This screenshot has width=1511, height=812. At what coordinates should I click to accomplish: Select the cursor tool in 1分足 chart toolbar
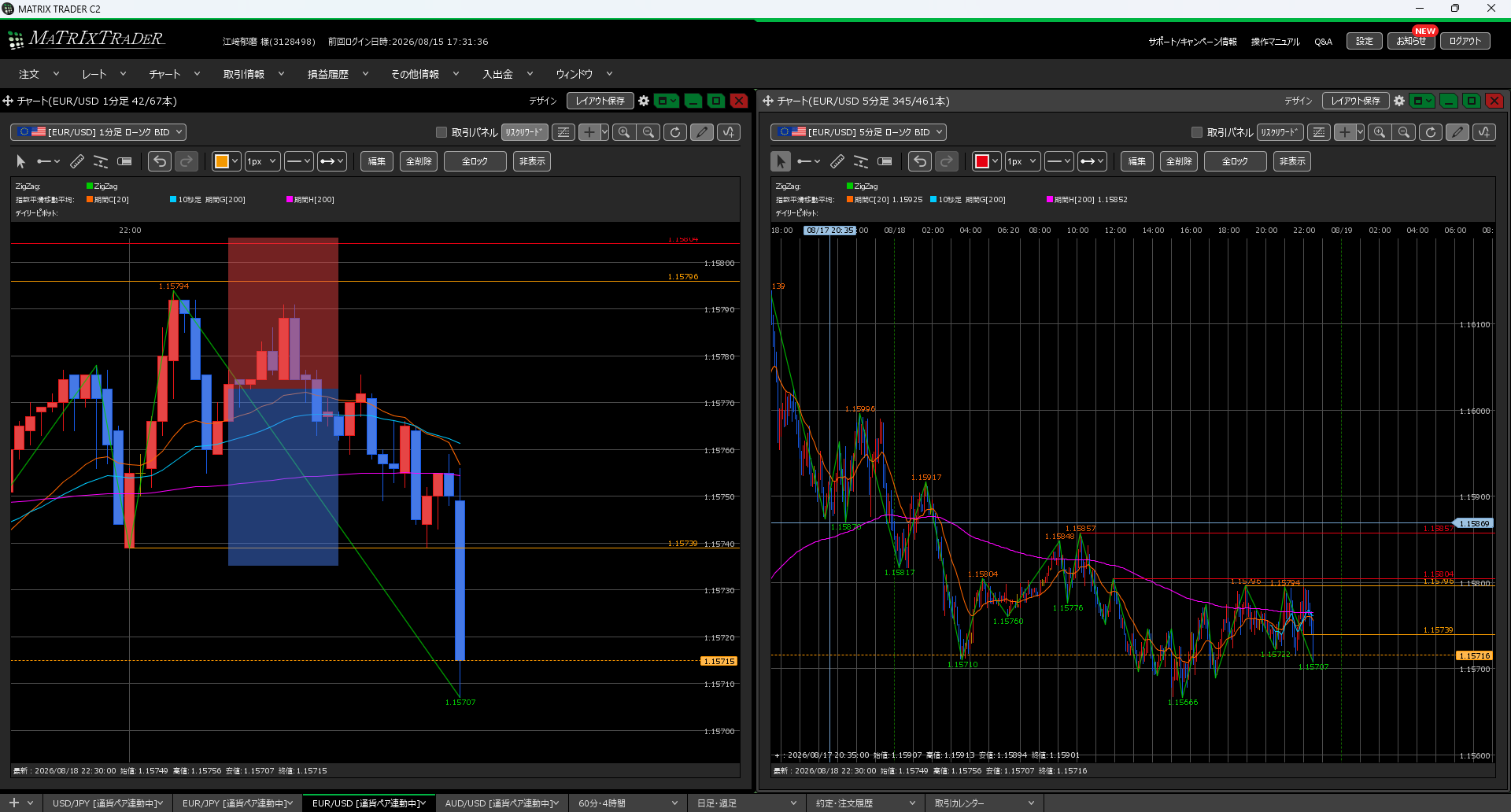(x=21, y=161)
